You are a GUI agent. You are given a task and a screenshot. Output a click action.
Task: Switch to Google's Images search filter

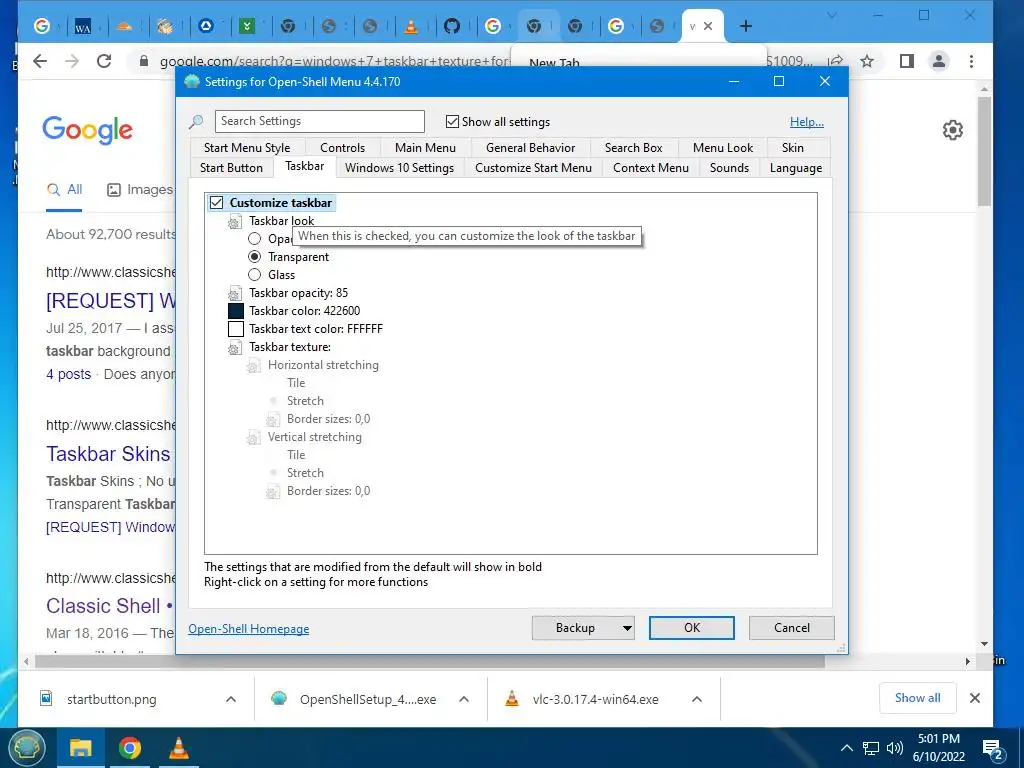[x=140, y=190]
